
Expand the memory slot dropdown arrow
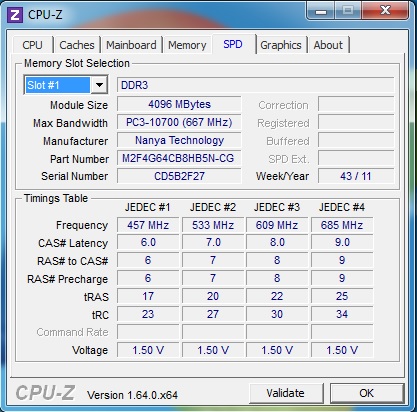point(99,85)
